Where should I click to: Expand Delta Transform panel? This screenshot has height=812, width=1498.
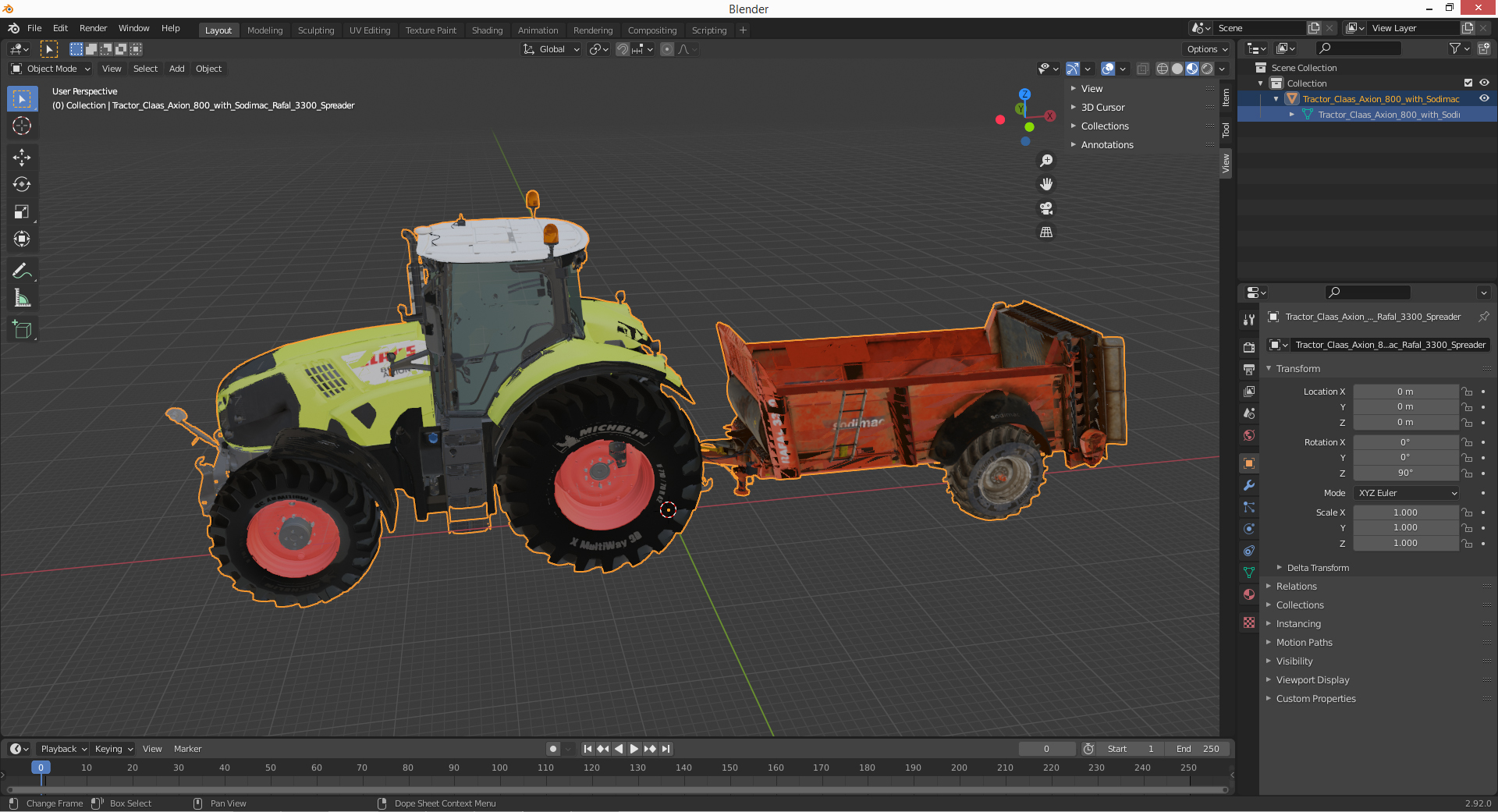[1317, 568]
